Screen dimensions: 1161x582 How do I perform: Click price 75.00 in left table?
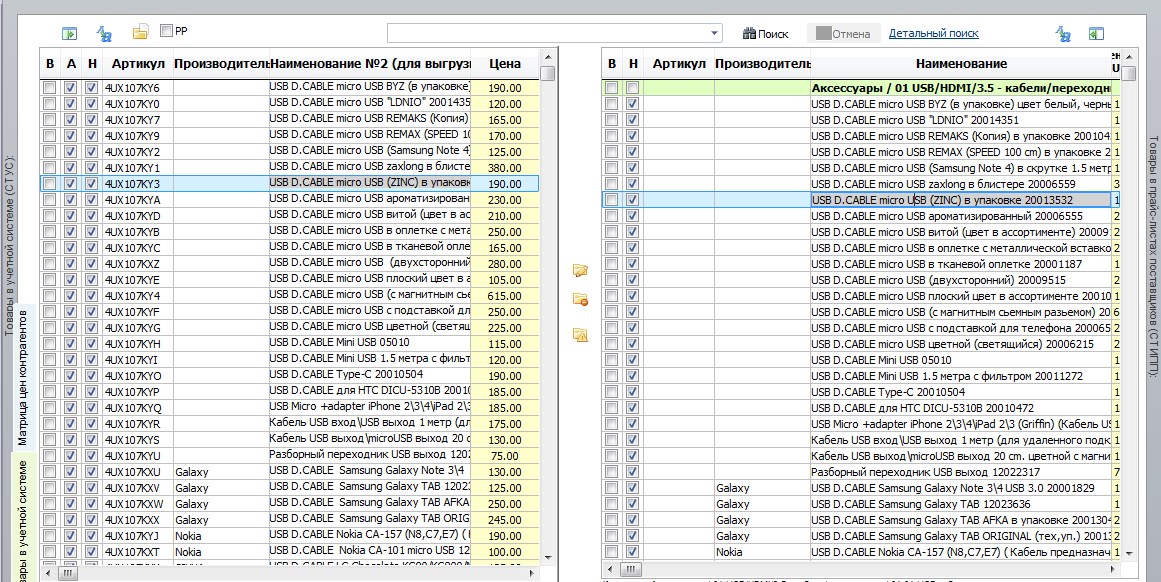click(x=505, y=456)
